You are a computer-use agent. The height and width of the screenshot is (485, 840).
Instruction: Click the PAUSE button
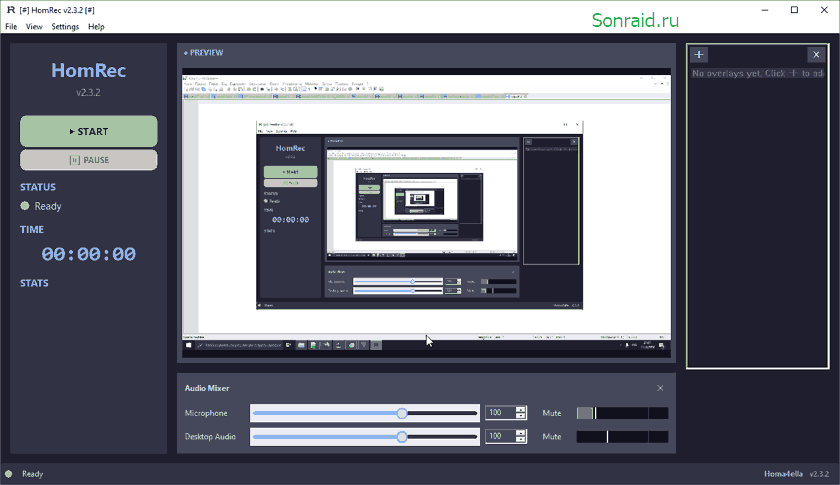coord(89,160)
